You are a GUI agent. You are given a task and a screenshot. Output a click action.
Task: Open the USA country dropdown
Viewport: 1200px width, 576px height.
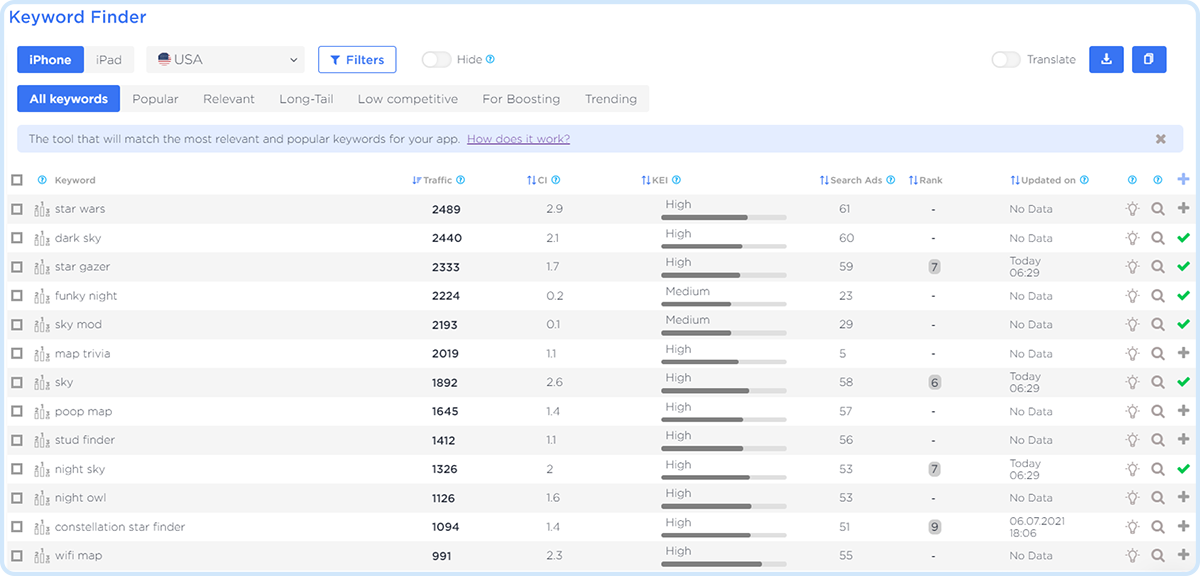[x=225, y=60]
